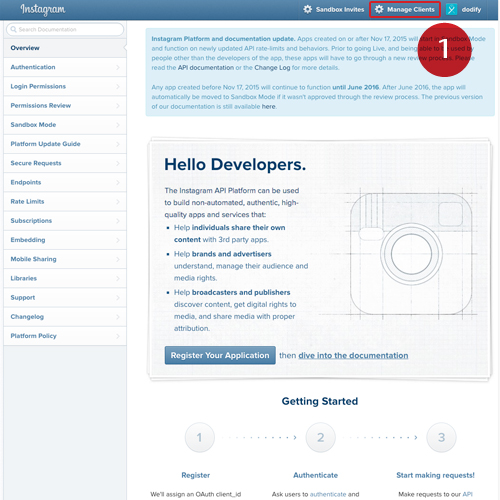This screenshot has width=500, height=500.
Task: Select Overview in the sidebar
Action: (65, 48)
